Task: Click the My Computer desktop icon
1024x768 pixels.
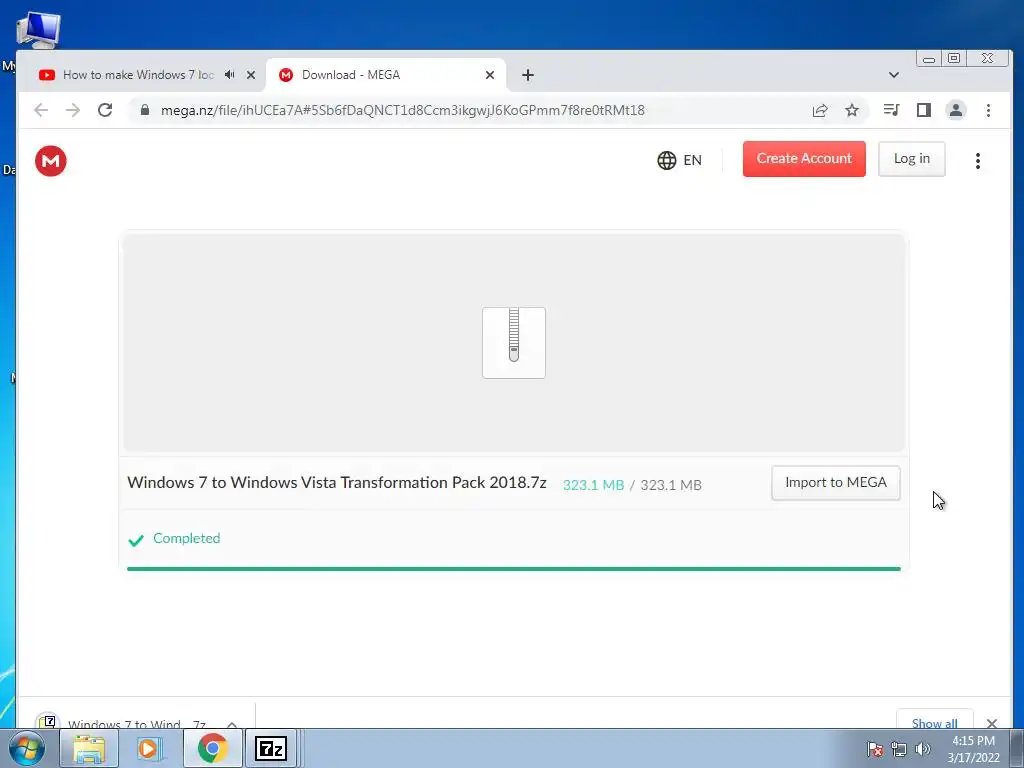Action: 38,30
